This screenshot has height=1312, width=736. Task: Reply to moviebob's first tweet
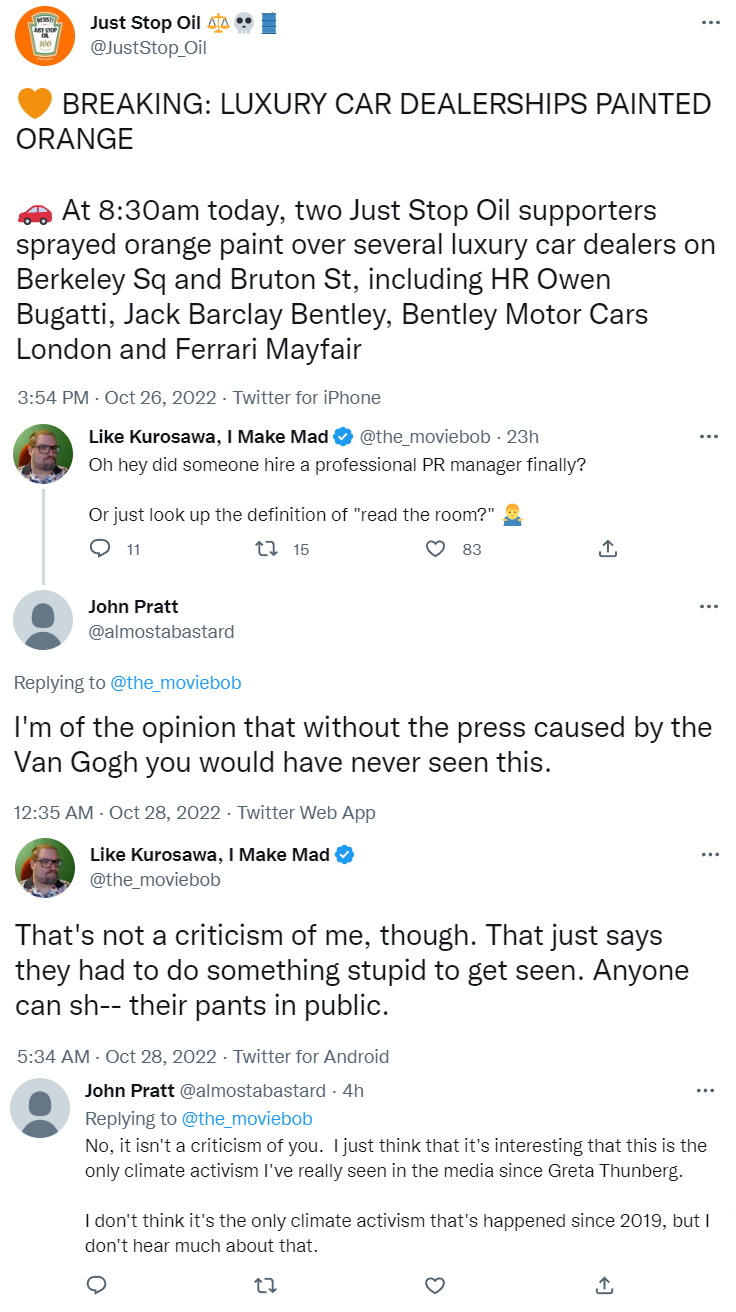[101, 548]
